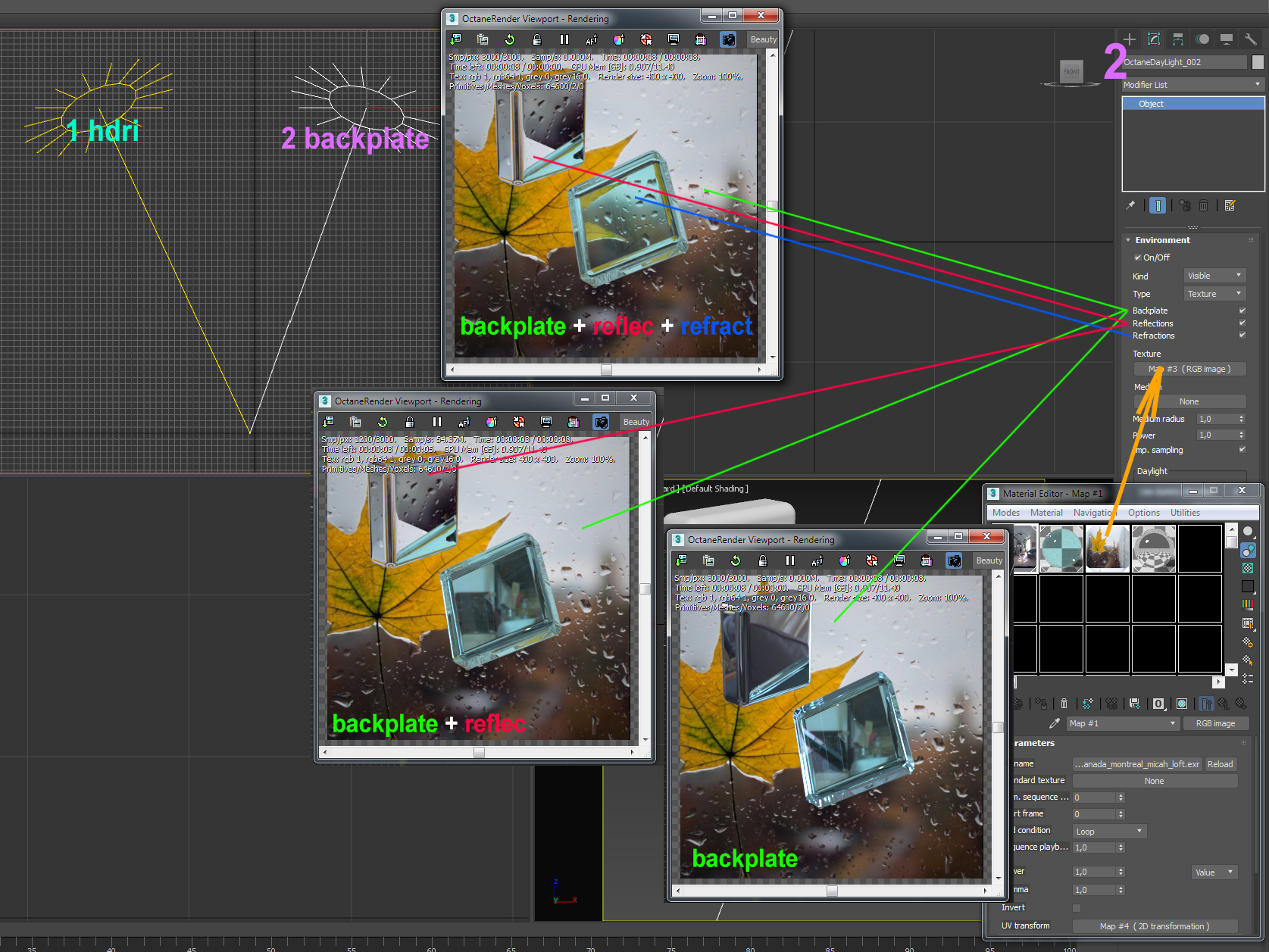Image resolution: width=1269 pixels, height=952 pixels.
Task: Click the OctaneDayLight_002 name field
Action: (x=1184, y=62)
